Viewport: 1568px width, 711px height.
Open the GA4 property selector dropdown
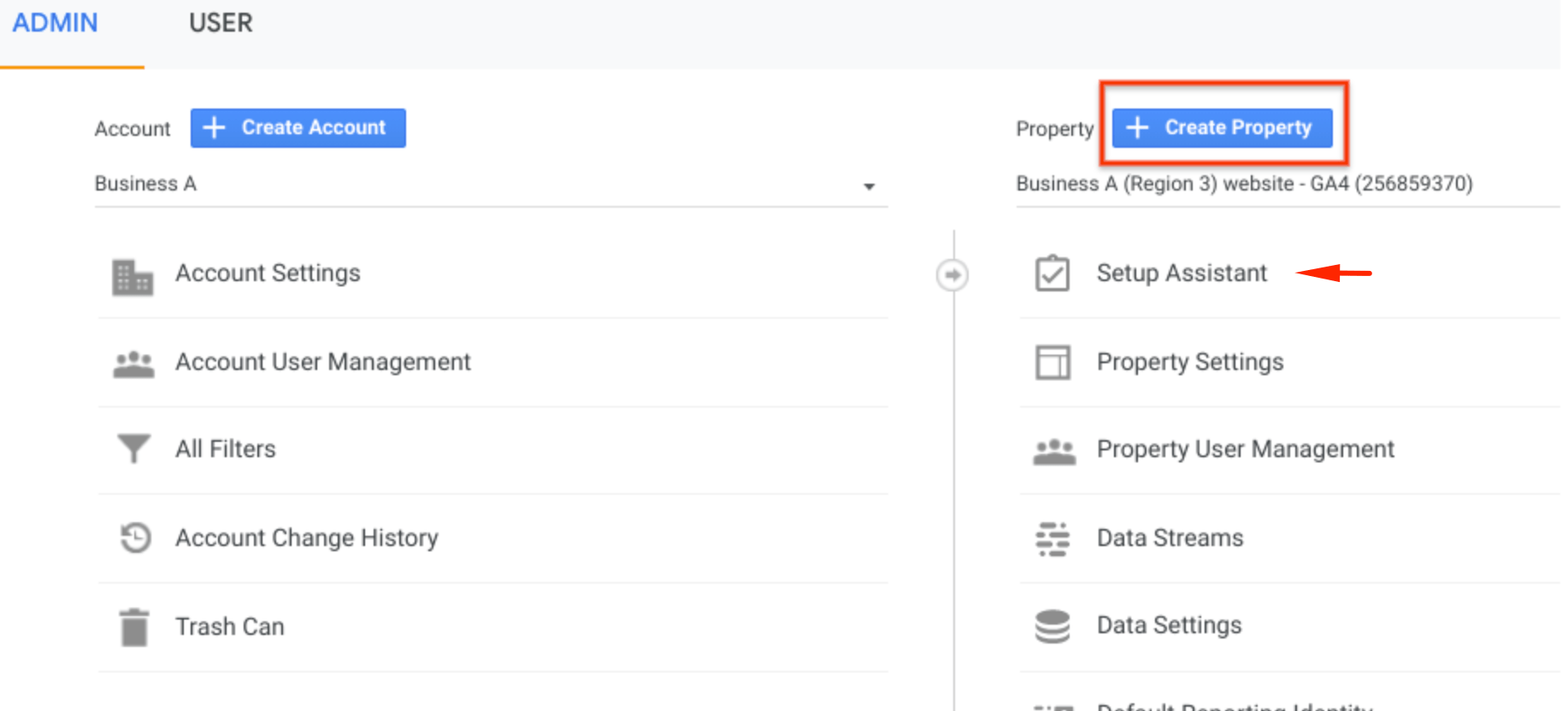[1288, 185]
